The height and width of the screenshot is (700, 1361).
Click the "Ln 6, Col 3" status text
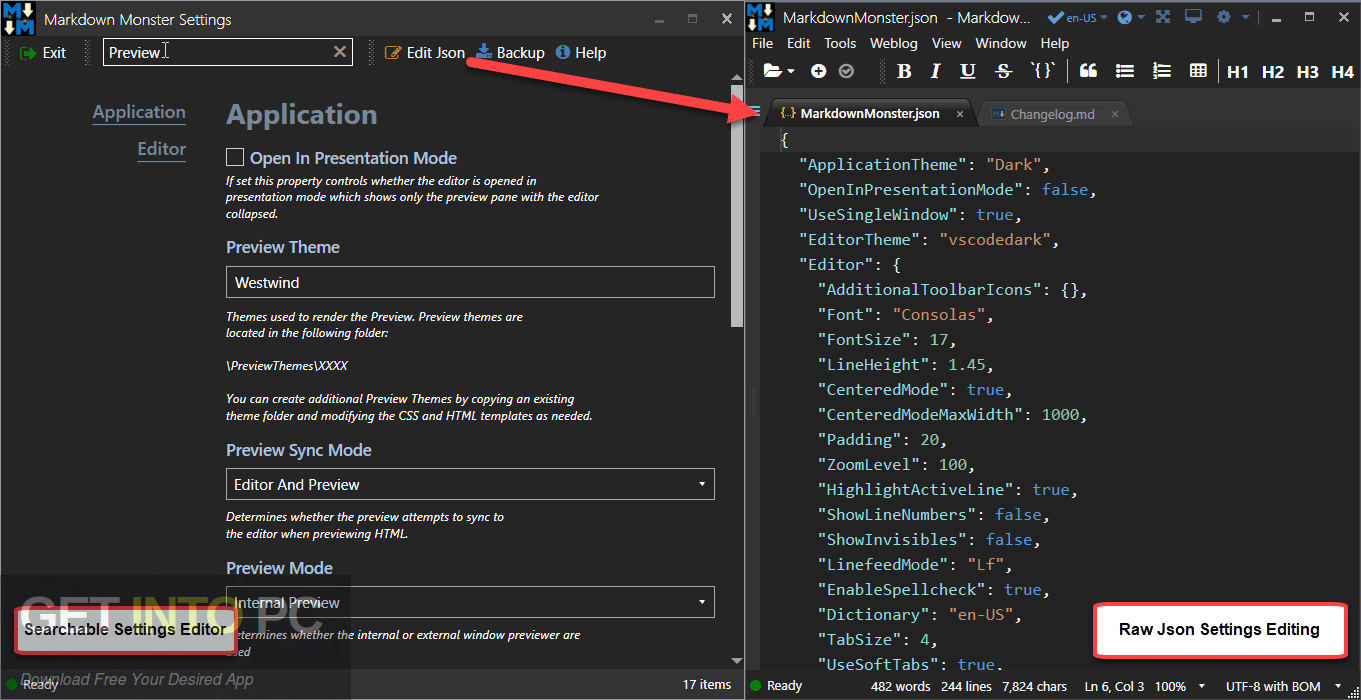tap(1112, 686)
